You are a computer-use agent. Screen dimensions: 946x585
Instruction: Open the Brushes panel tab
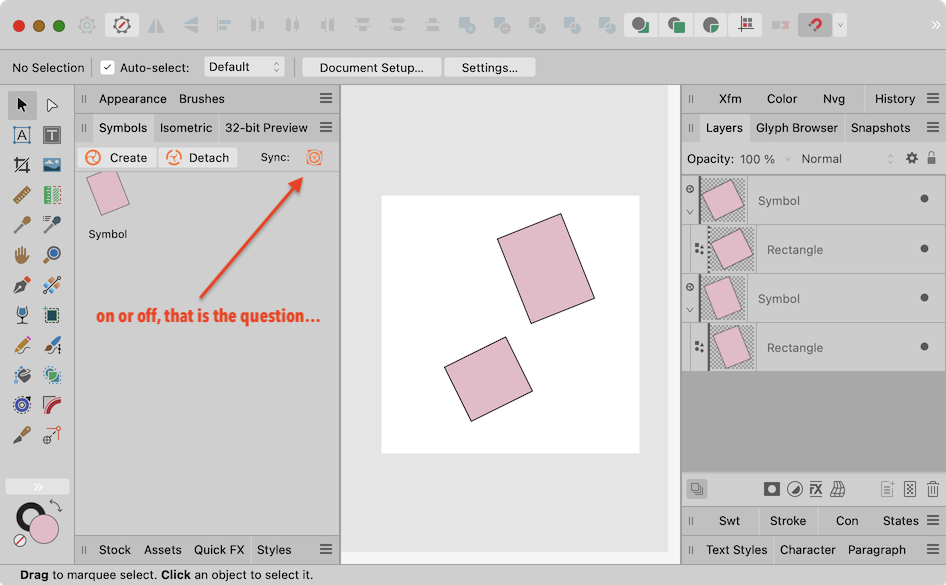202,98
